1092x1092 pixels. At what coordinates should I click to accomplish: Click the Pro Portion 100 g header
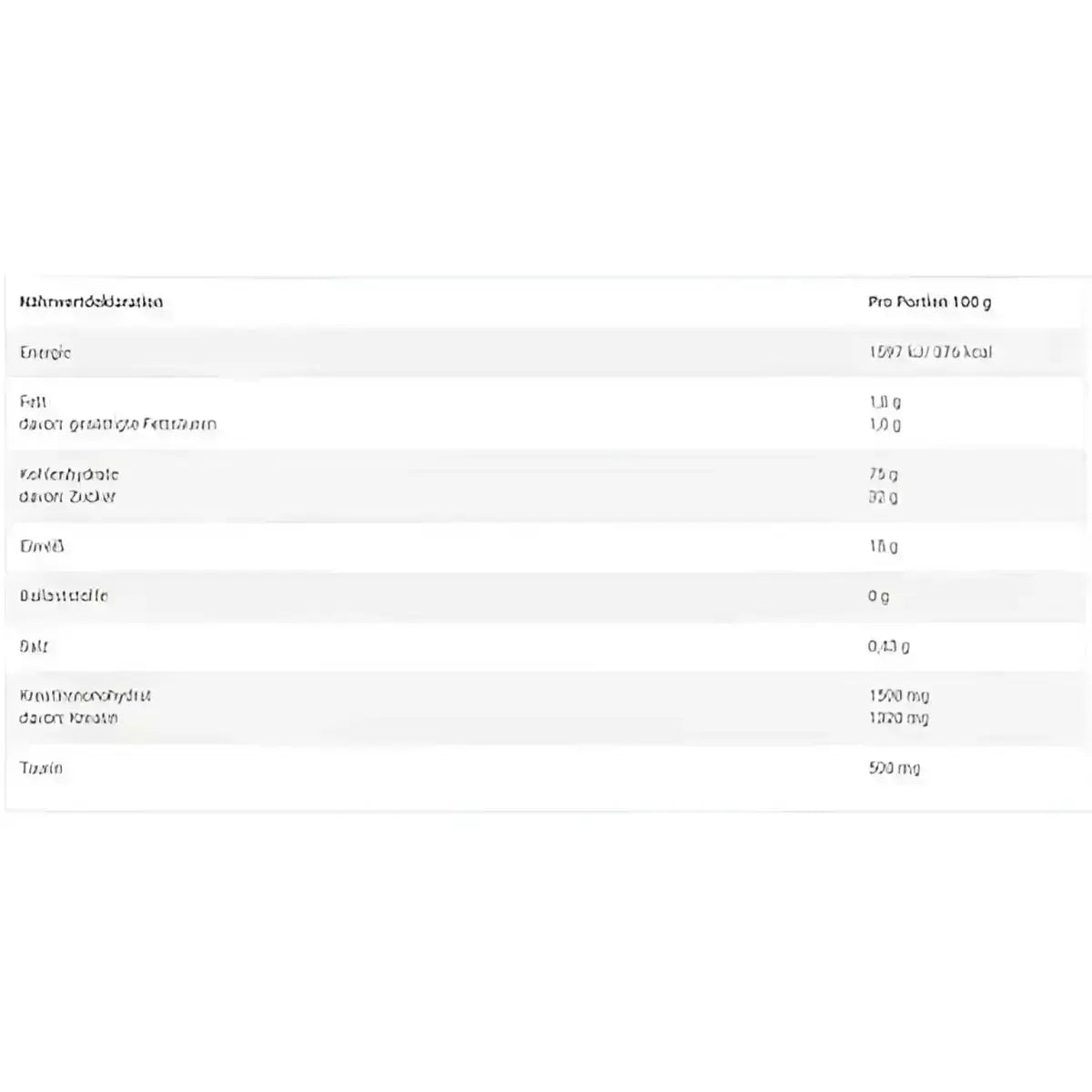click(929, 302)
